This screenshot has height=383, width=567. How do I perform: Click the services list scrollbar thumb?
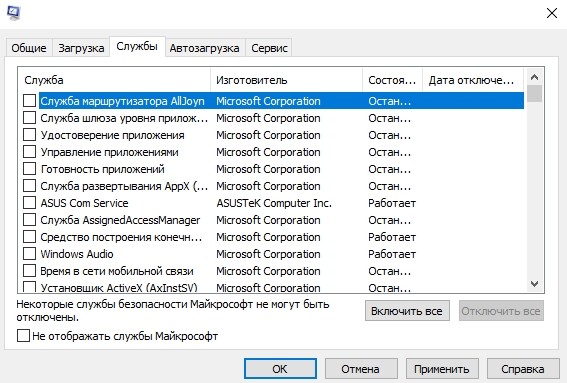534,93
